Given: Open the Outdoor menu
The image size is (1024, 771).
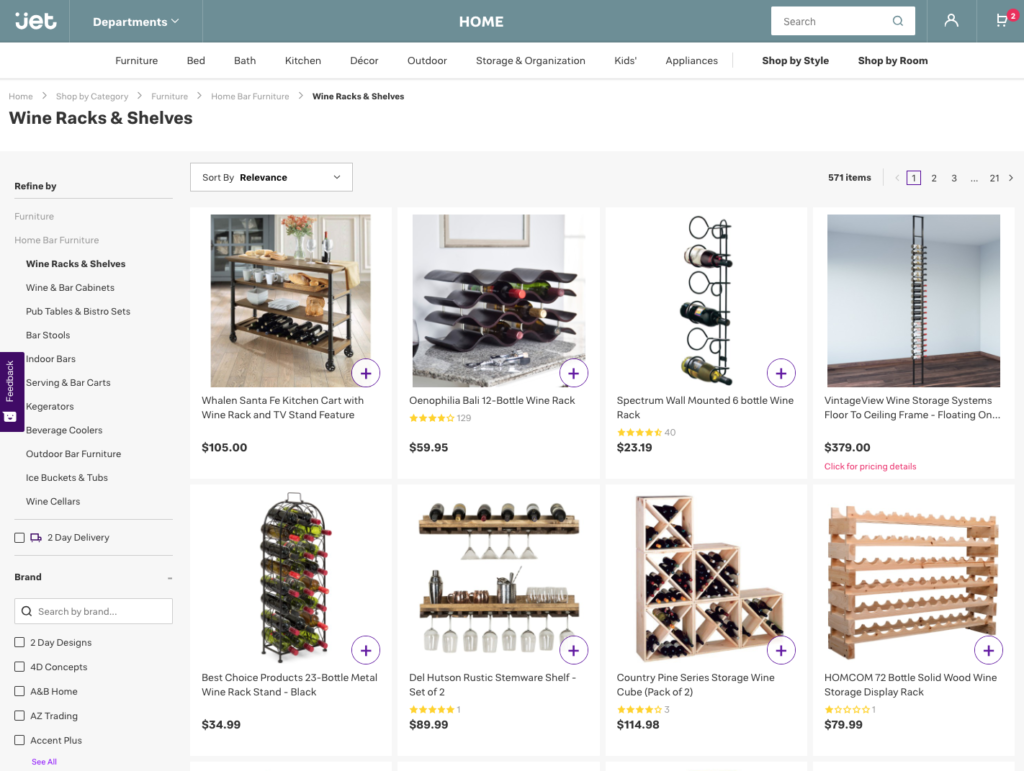Looking at the screenshot, I should (x=427, y=61).
